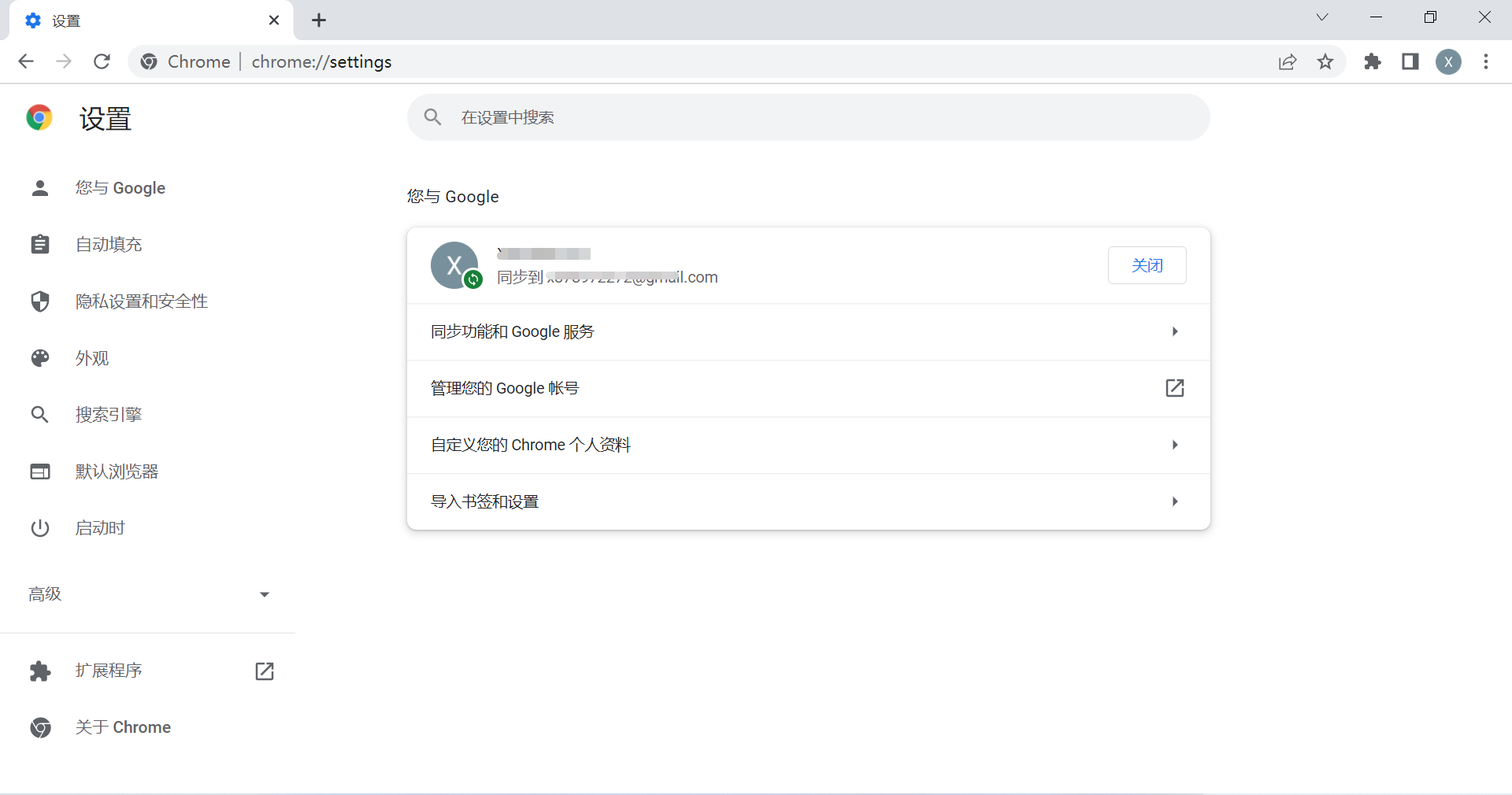Image resolution: width=1512 pixels, height=795 pixels.
Task: Click the external link icon beside 扩展程序
Action: click(x=265, y=671)
